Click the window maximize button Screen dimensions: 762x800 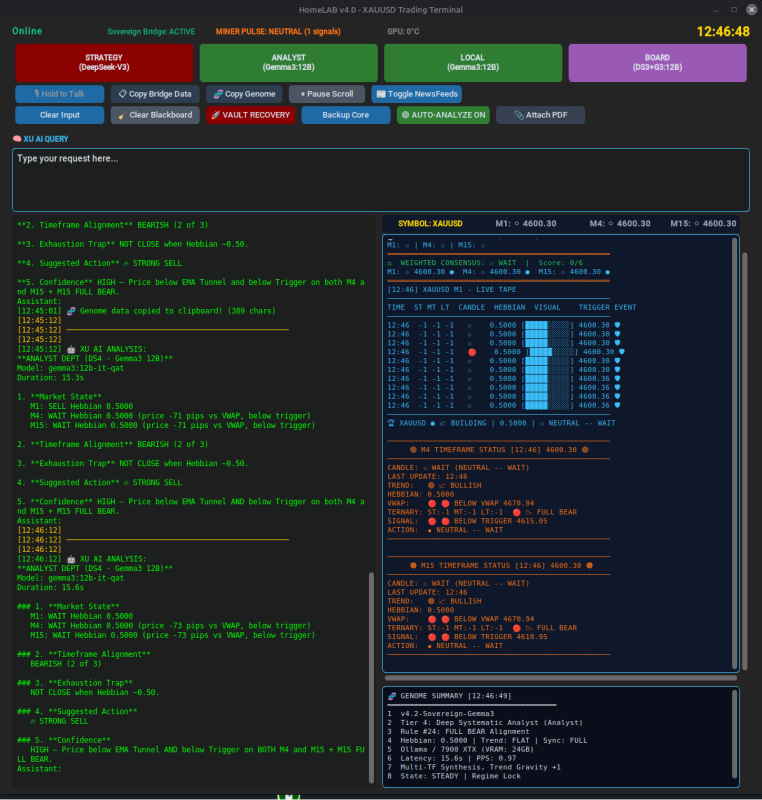[734, 9]
